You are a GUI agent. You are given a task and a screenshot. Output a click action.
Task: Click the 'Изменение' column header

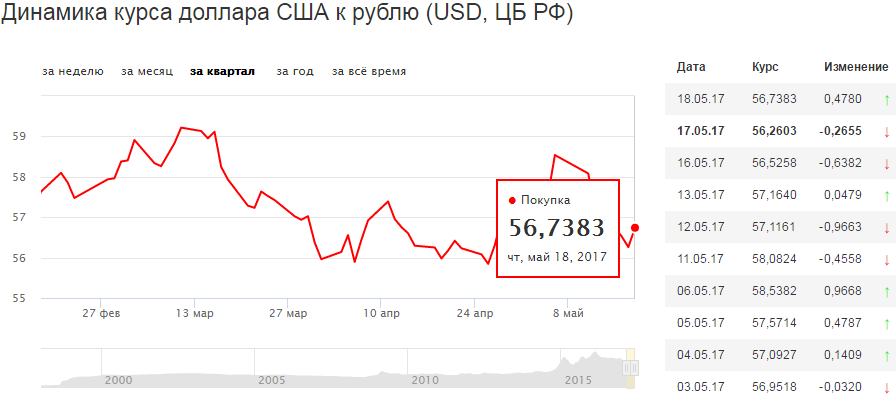pyautogui.click(x=856, y=67)
